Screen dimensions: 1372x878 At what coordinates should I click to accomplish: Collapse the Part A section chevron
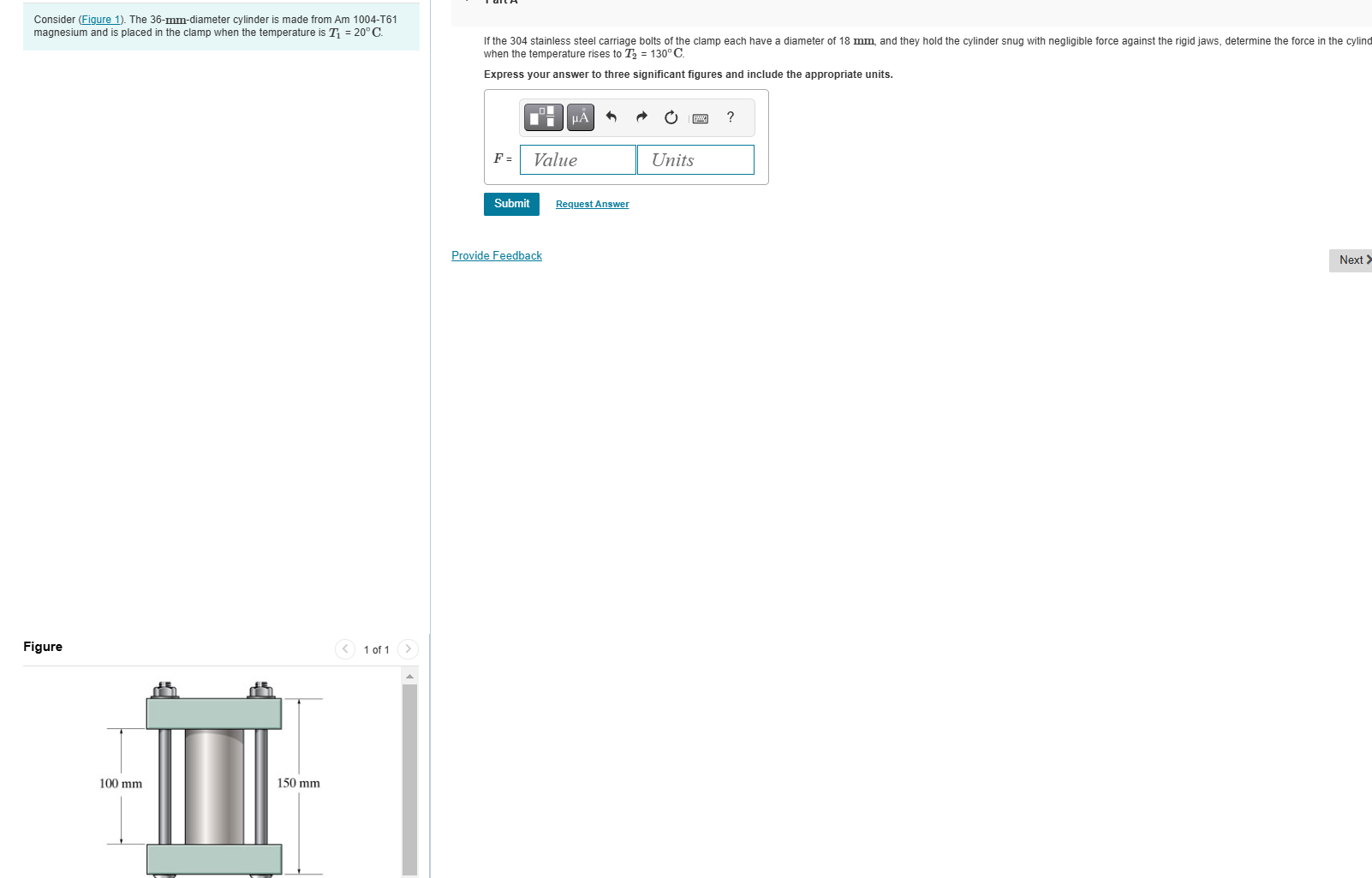point(467,2)
